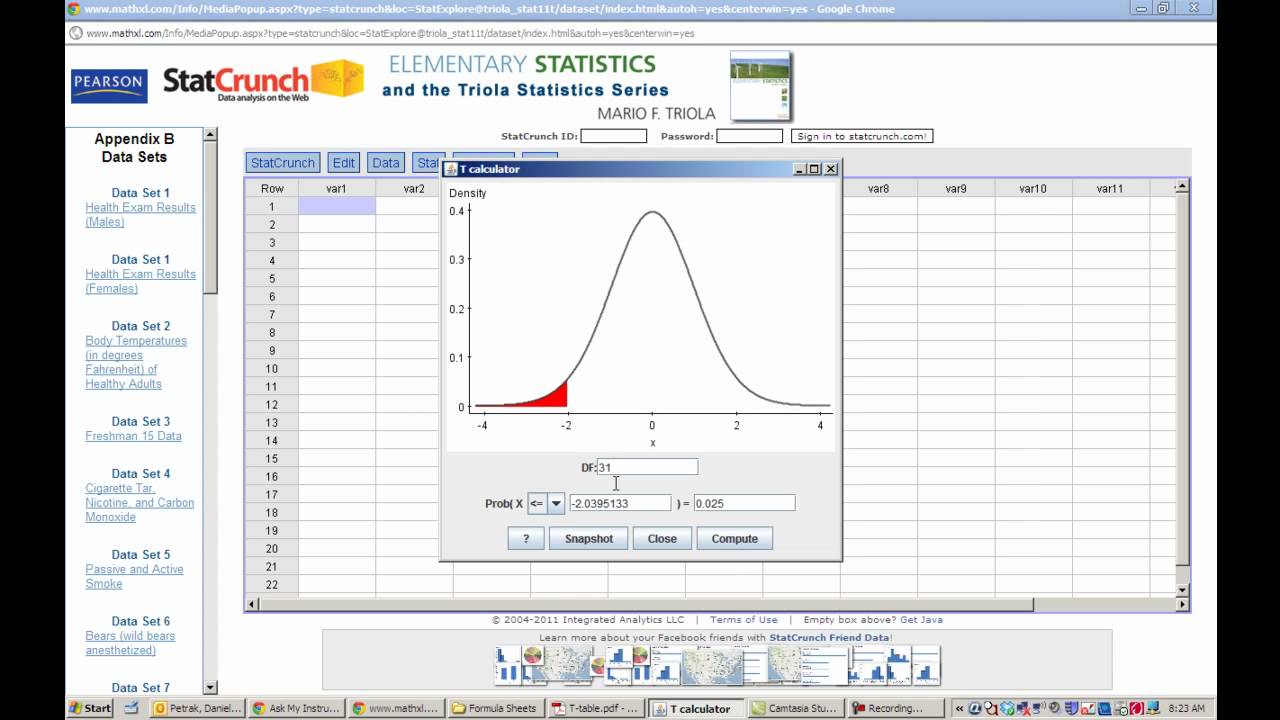Image resolution: width=1280 pixels, height=720 pixels.
Task: Click the Snapshot button
Action: (x=589, y=538)
